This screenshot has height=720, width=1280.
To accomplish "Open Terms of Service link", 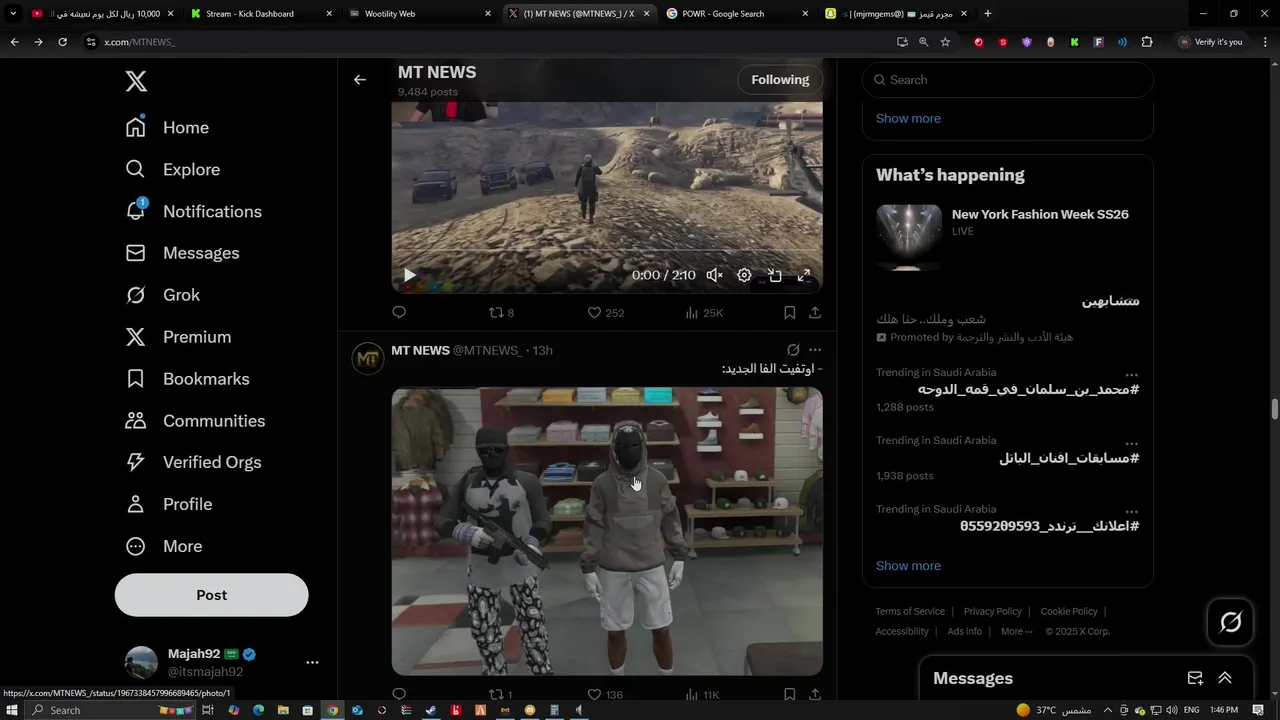I will click(910, 611).
